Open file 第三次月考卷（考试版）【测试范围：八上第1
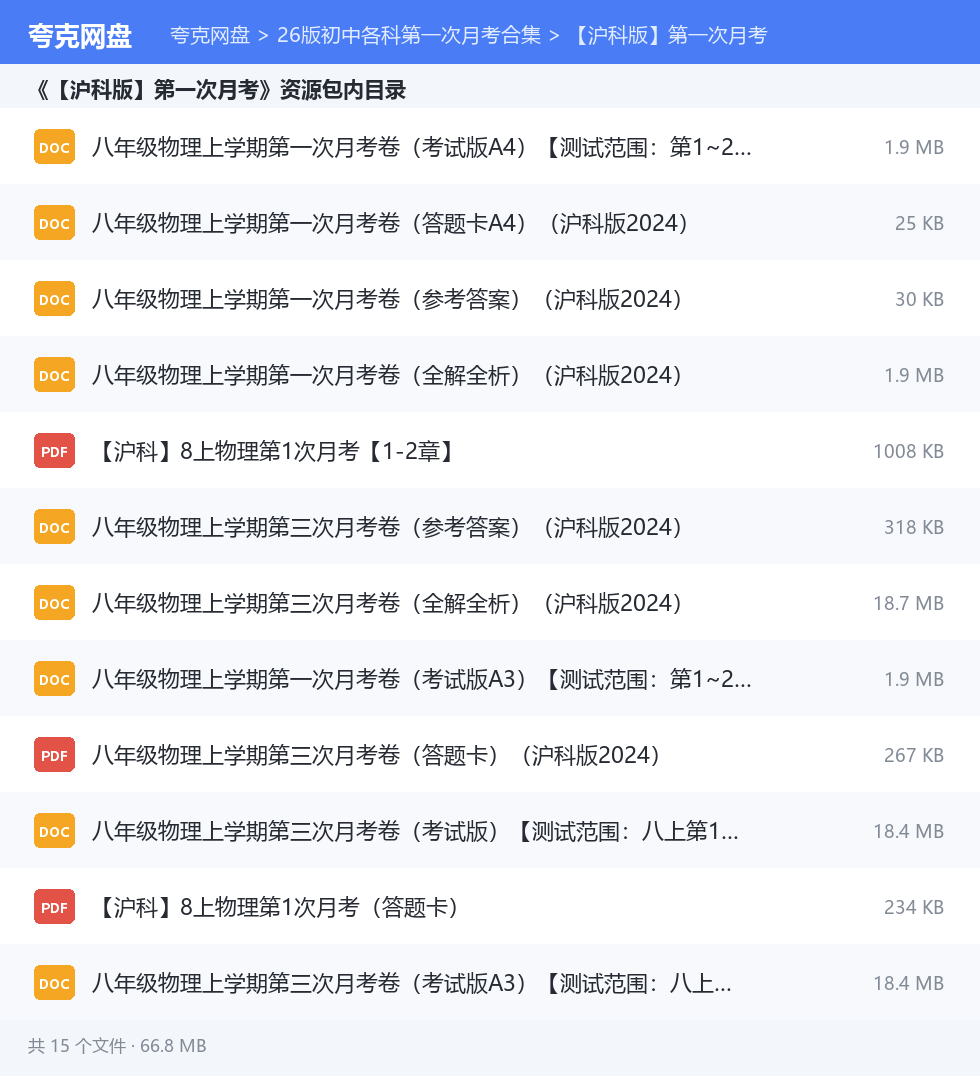This screenshot has width=980, height=1076. 415,831
